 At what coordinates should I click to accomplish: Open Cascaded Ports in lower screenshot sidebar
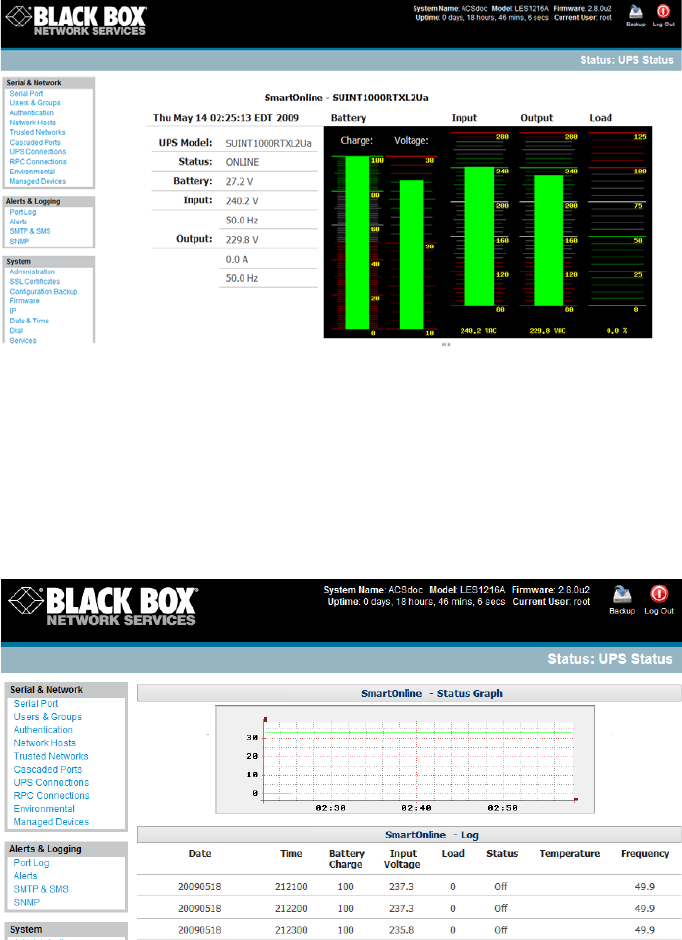pyautogui.click(x=48, y=770)
